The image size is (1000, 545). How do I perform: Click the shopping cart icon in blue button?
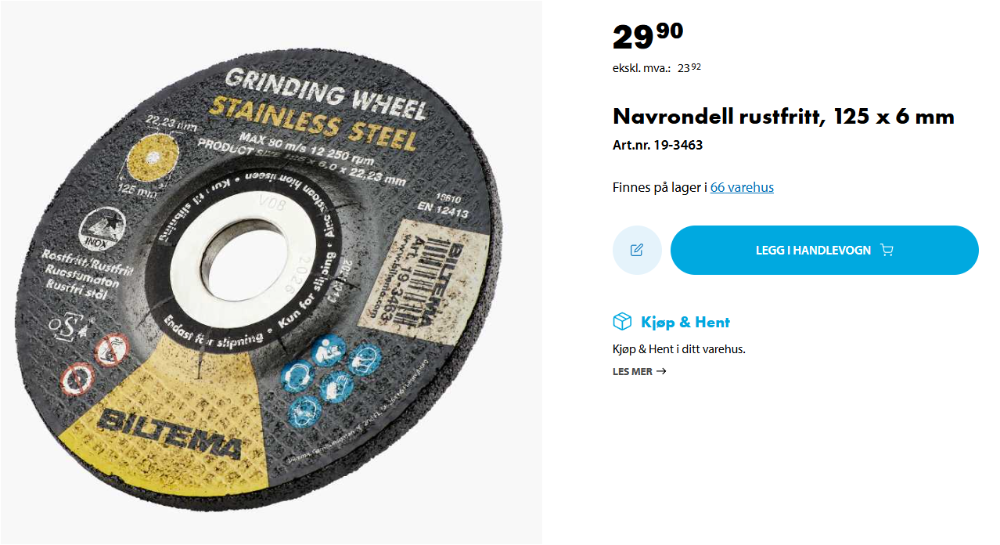click(886, 250)
